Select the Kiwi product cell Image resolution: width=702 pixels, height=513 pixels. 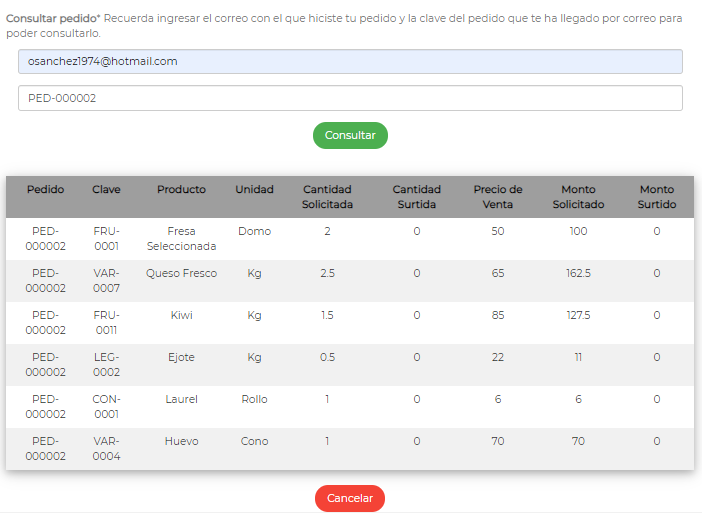181,315
